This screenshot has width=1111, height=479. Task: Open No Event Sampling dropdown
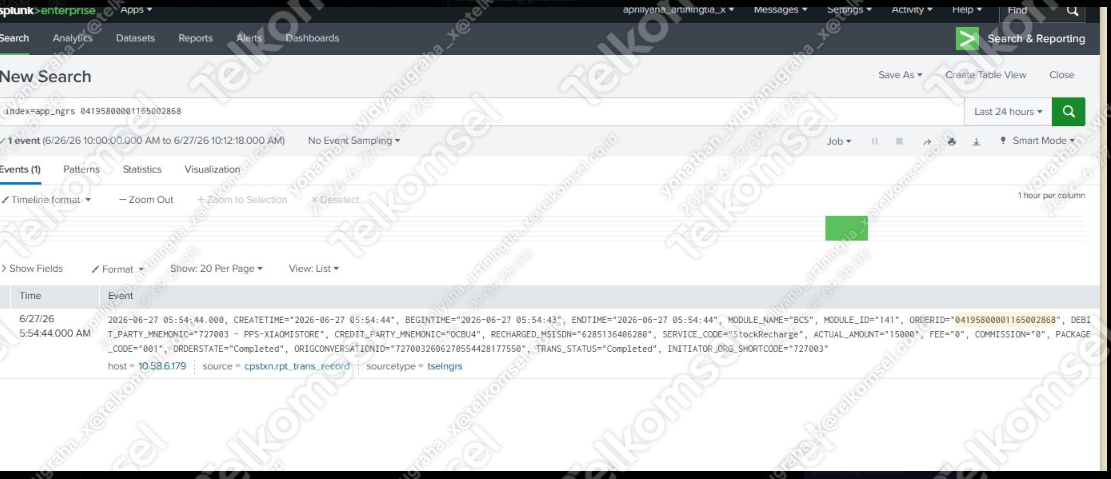(354, 141)
